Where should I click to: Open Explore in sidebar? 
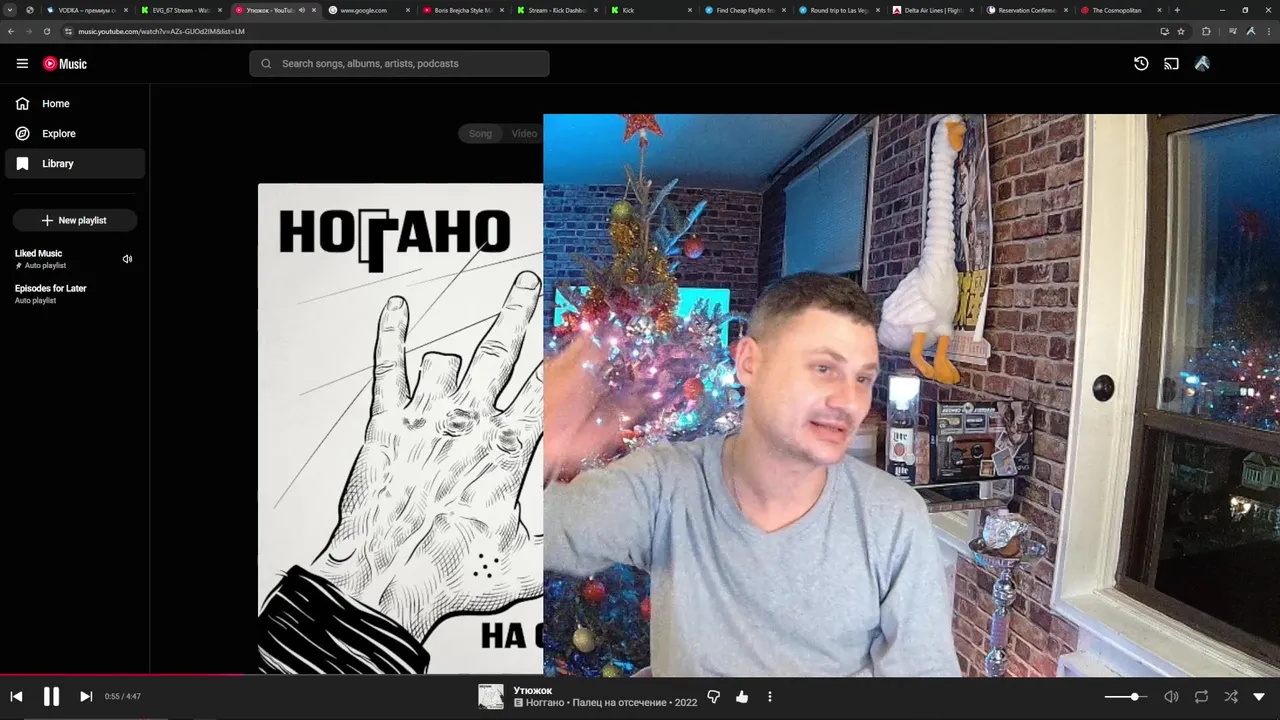click(x=75, y=133)
